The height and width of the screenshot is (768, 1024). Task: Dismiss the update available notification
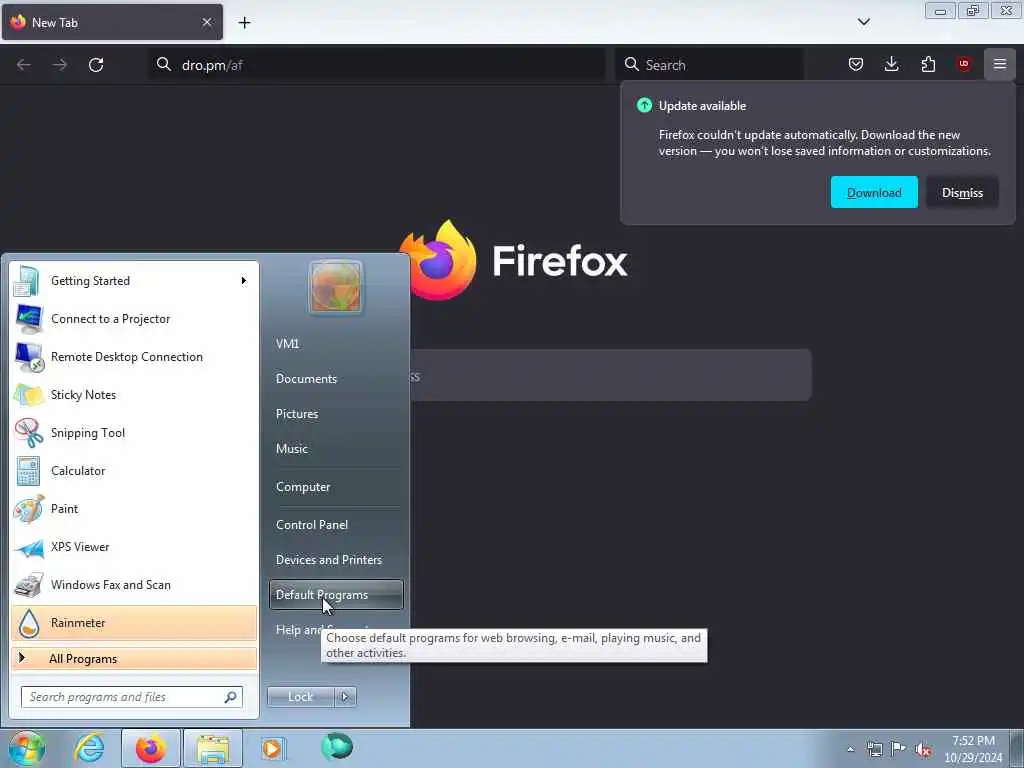[962, 192]
